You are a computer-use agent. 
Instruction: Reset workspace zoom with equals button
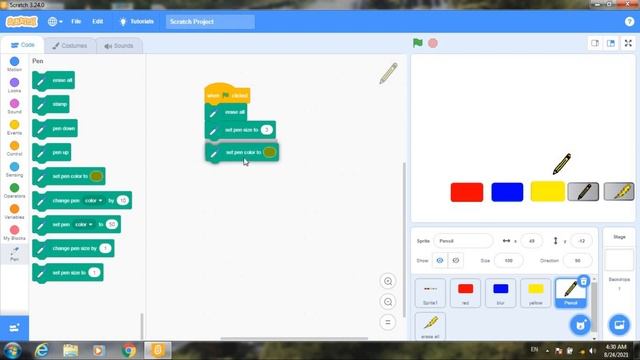(388, 322)
